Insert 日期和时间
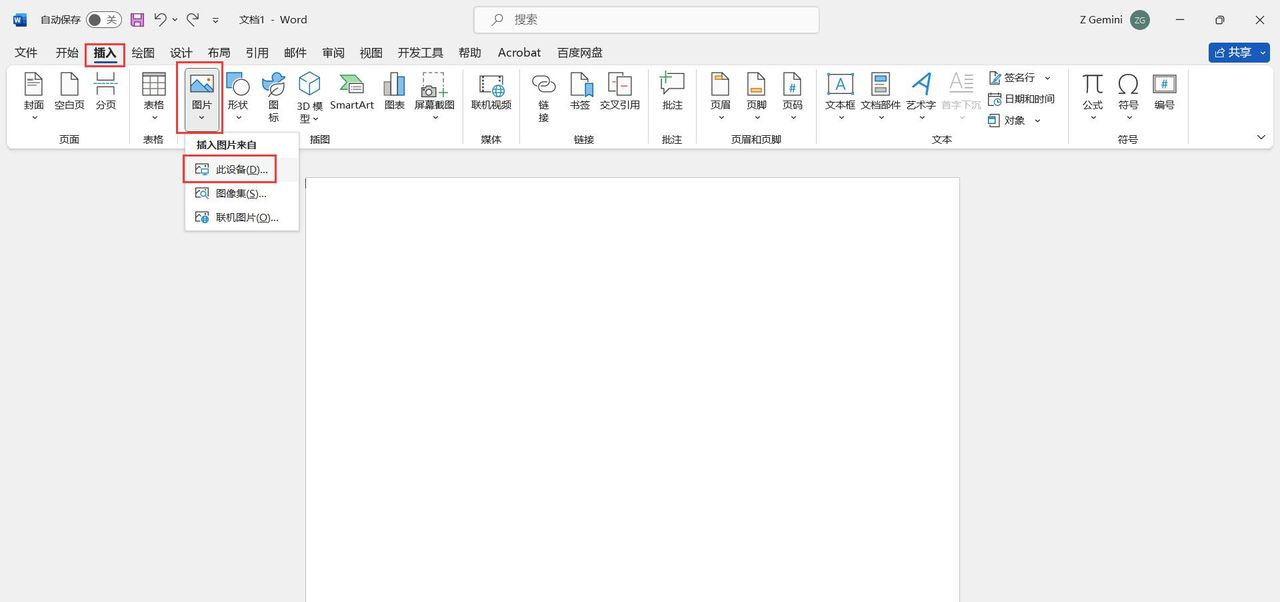 coord(1021,99)
